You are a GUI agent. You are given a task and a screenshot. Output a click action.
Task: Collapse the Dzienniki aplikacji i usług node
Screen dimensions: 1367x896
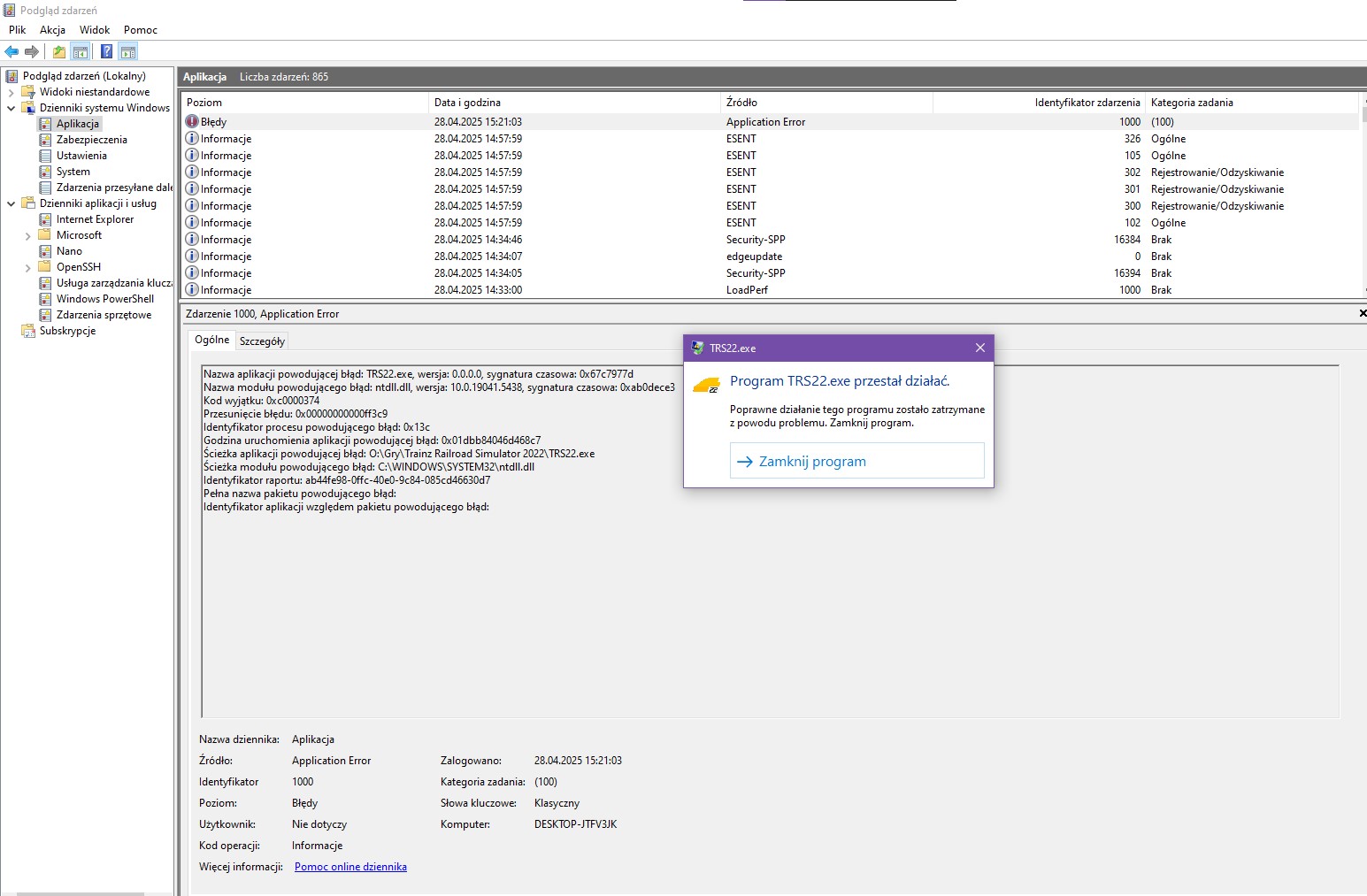(x=12, y=203)
